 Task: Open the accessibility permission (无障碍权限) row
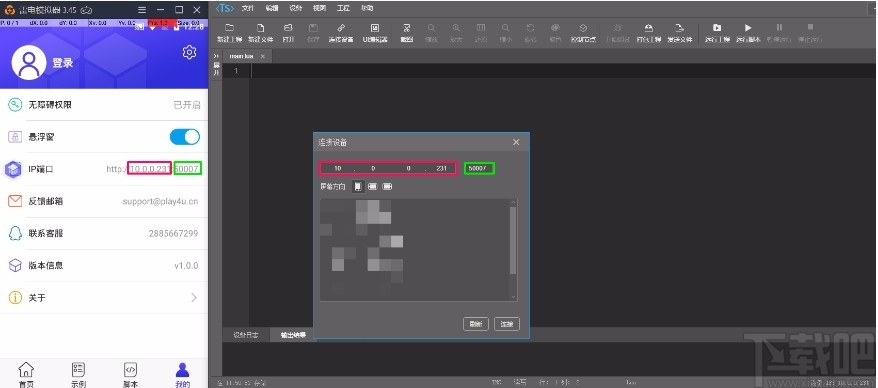click(104, 105)
